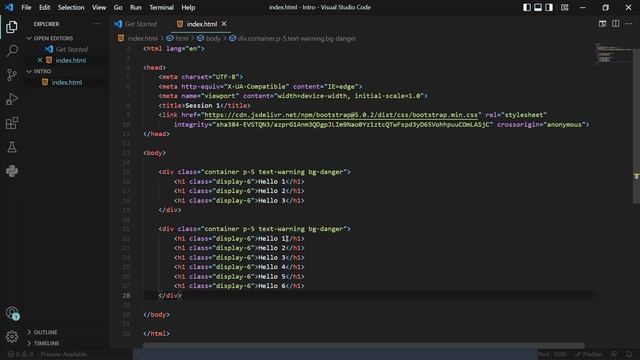Click the closing </html> tag text
This screenshot has width=640, height=360.
157,333
